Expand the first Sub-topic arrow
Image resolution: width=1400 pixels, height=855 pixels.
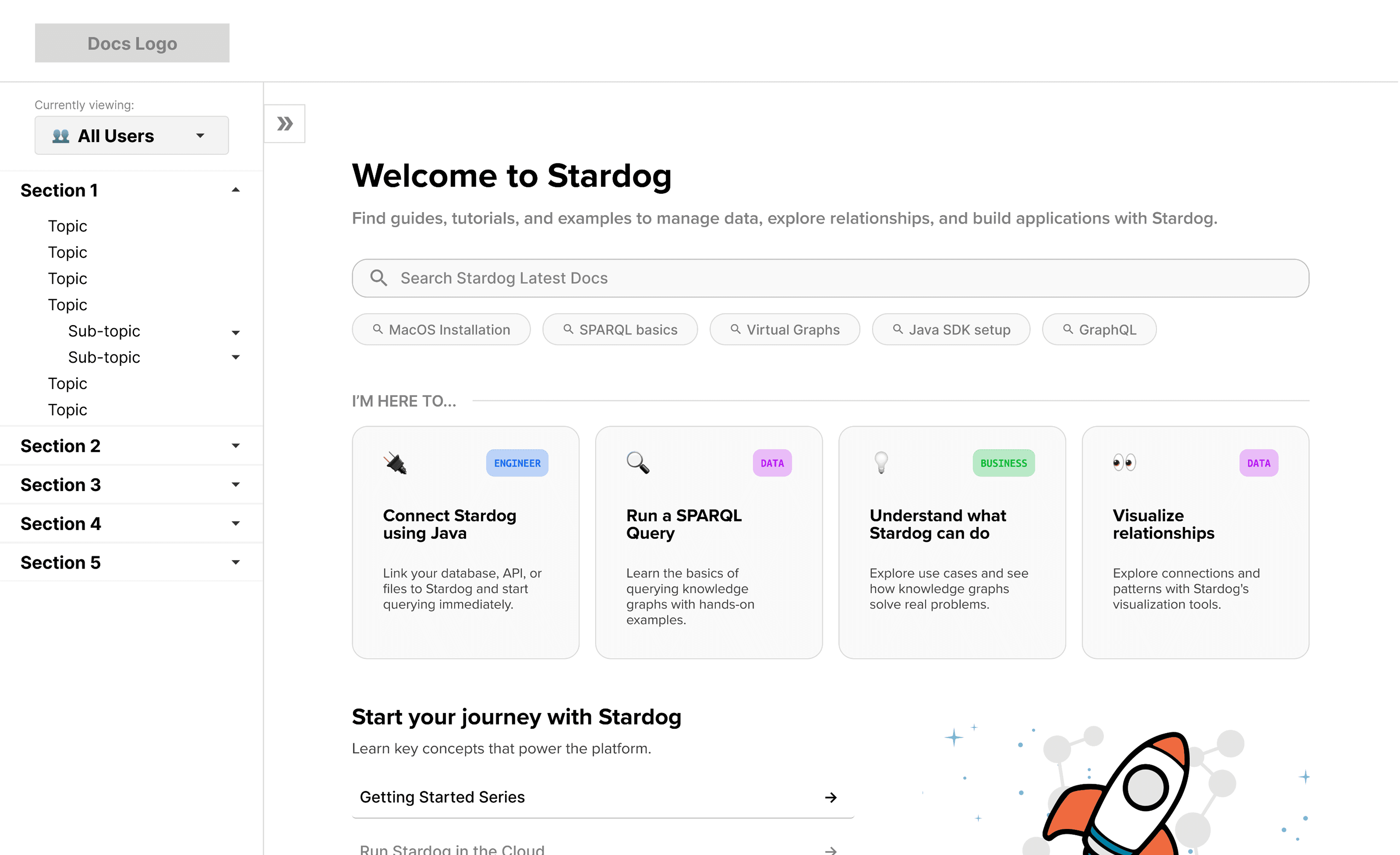[236, 332]
